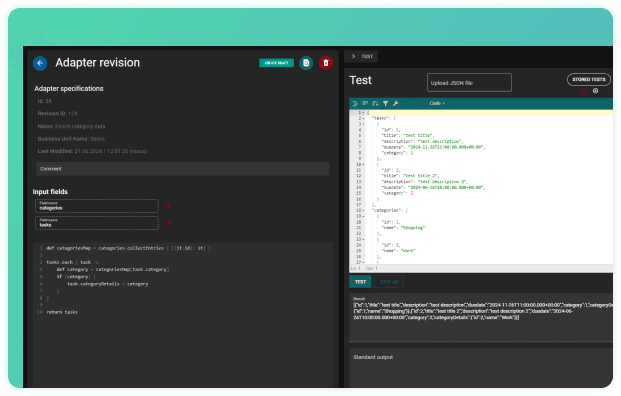
Task: Click the format JSON icon in editor toolbar
Action: (x=355, y=103)
